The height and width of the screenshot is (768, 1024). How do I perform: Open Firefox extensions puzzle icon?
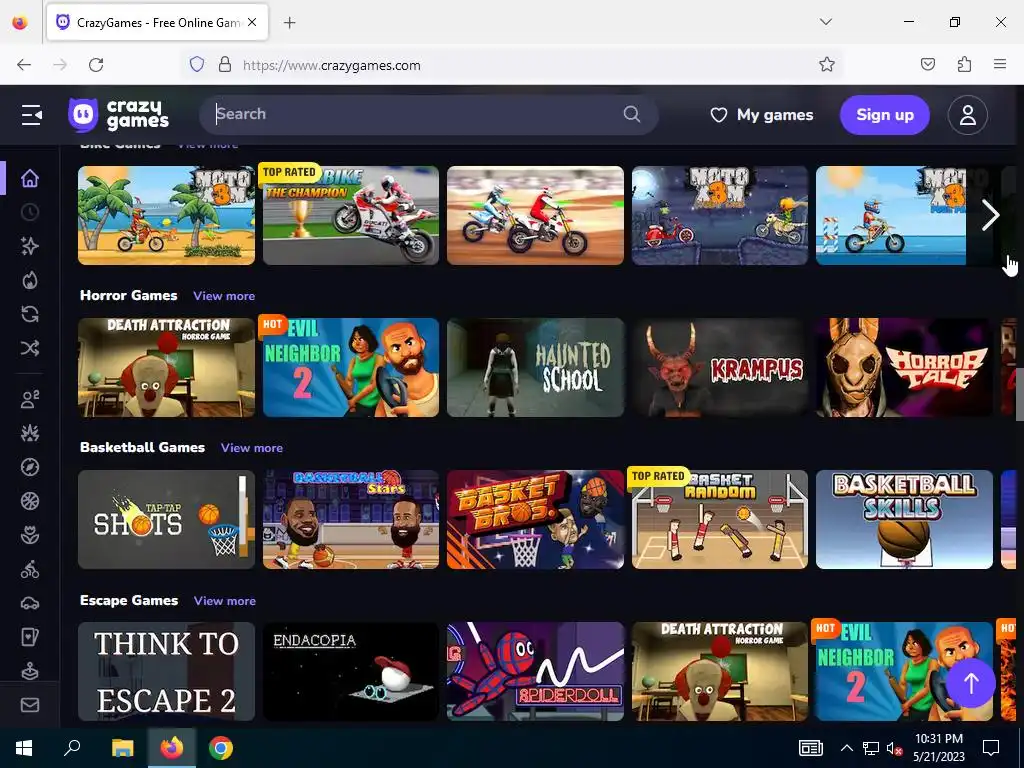click(x=964, y=64)
